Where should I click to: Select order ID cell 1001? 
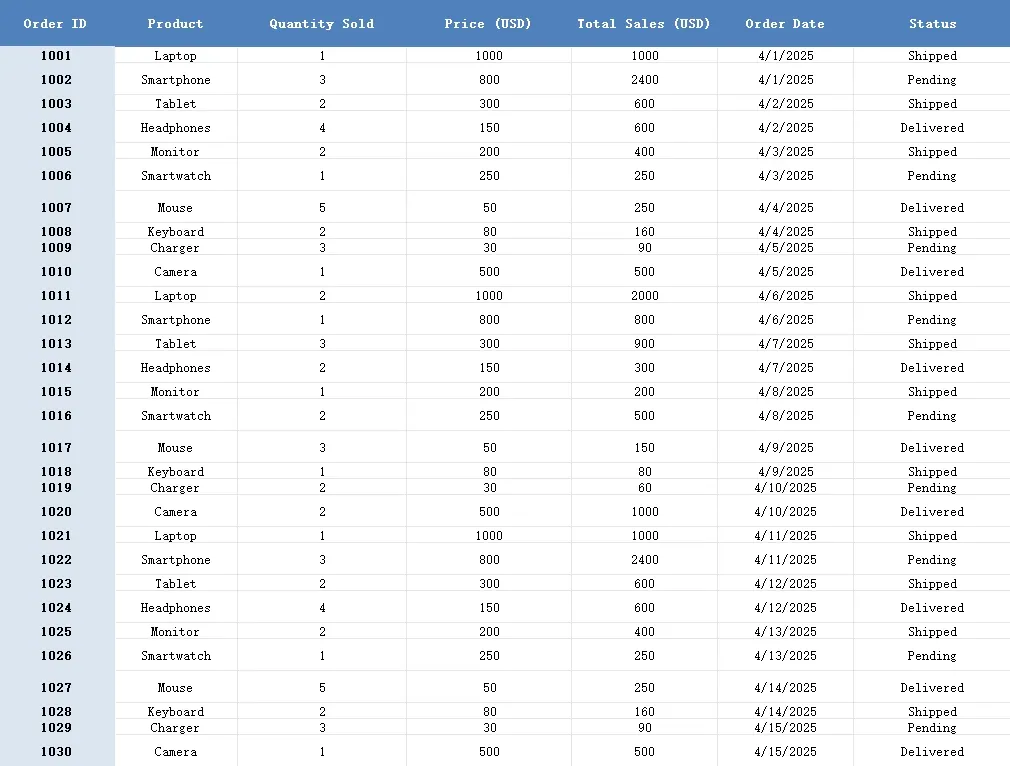(x=56, y=56)
